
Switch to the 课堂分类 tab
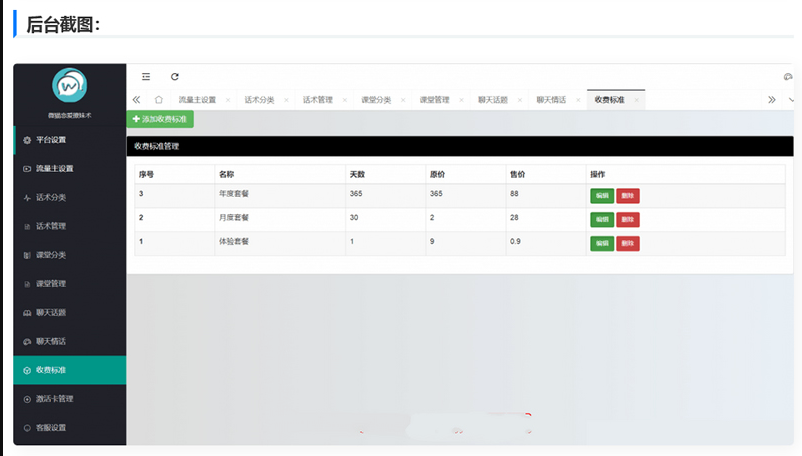tap(376, 100)
